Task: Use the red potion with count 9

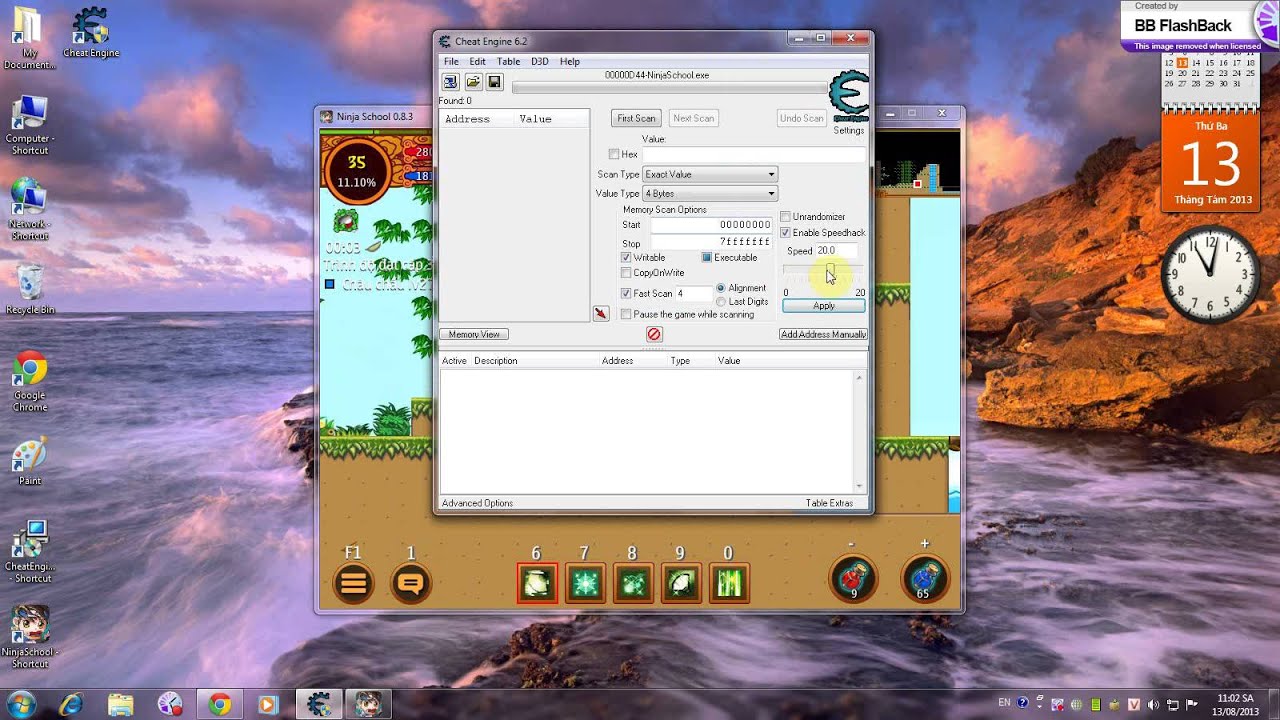Action: tap(853, 579)
